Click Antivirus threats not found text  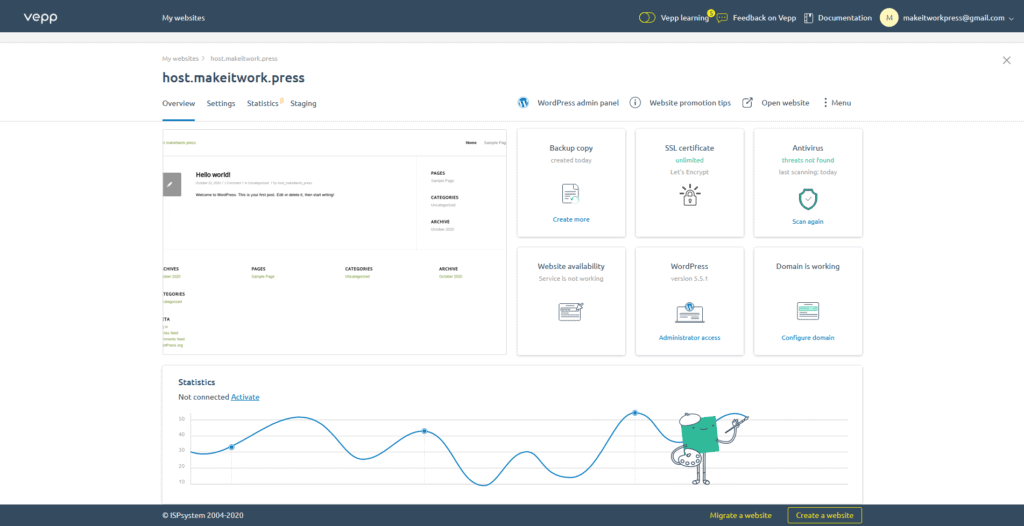pos(808,160)
